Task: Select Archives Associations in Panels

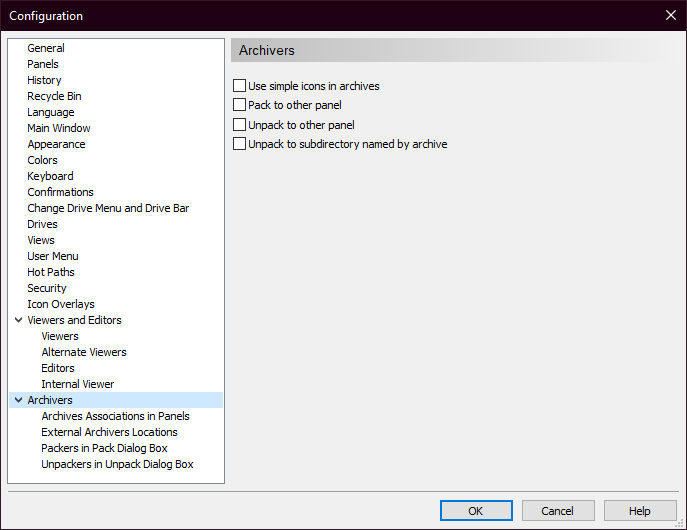Action: click(x=115, y=416)
